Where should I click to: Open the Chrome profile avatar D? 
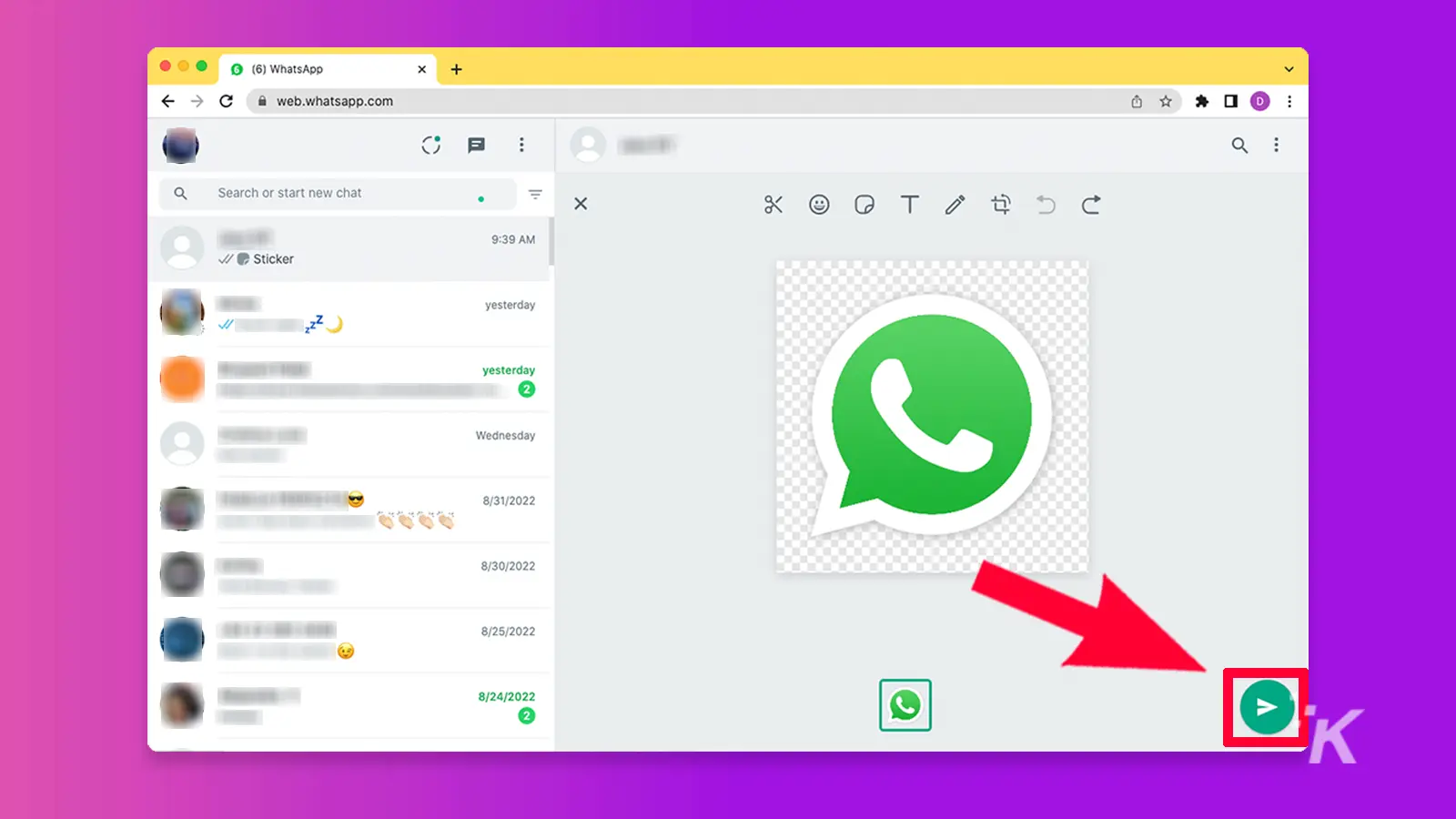pos(1260,101)
